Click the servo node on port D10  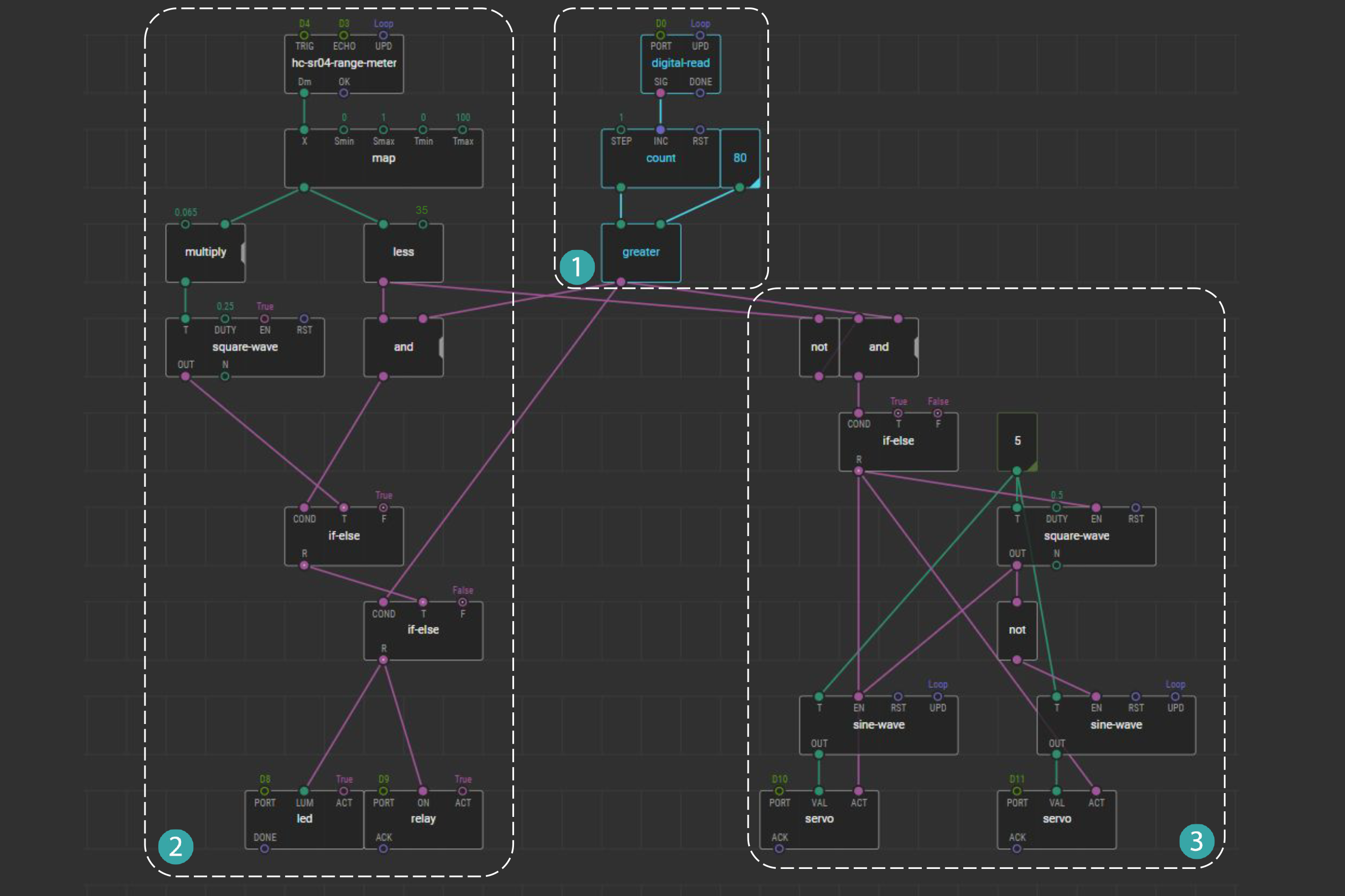tap(819, 819)
